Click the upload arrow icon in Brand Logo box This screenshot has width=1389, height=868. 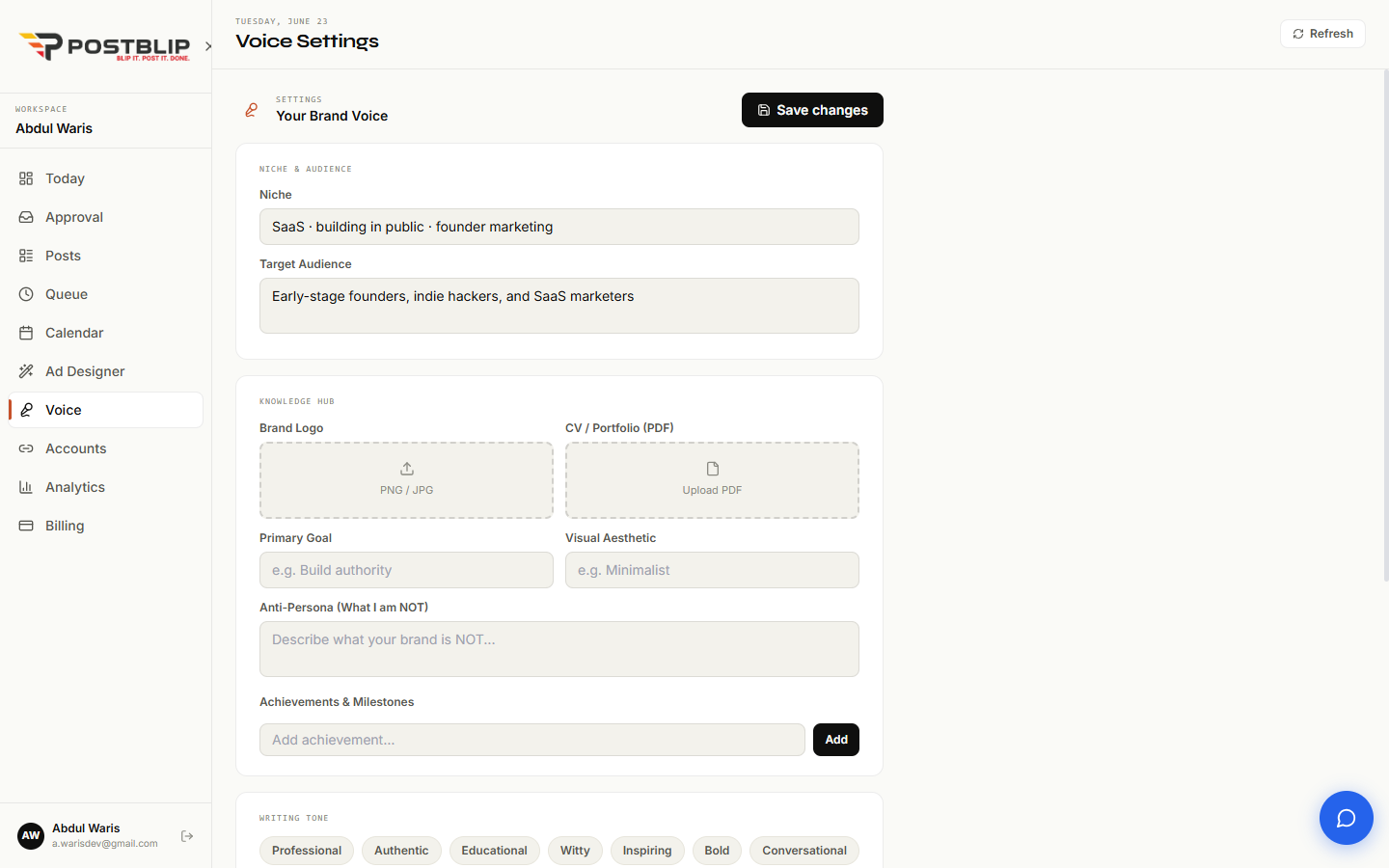pyautogui.click(x=407, y=469)
